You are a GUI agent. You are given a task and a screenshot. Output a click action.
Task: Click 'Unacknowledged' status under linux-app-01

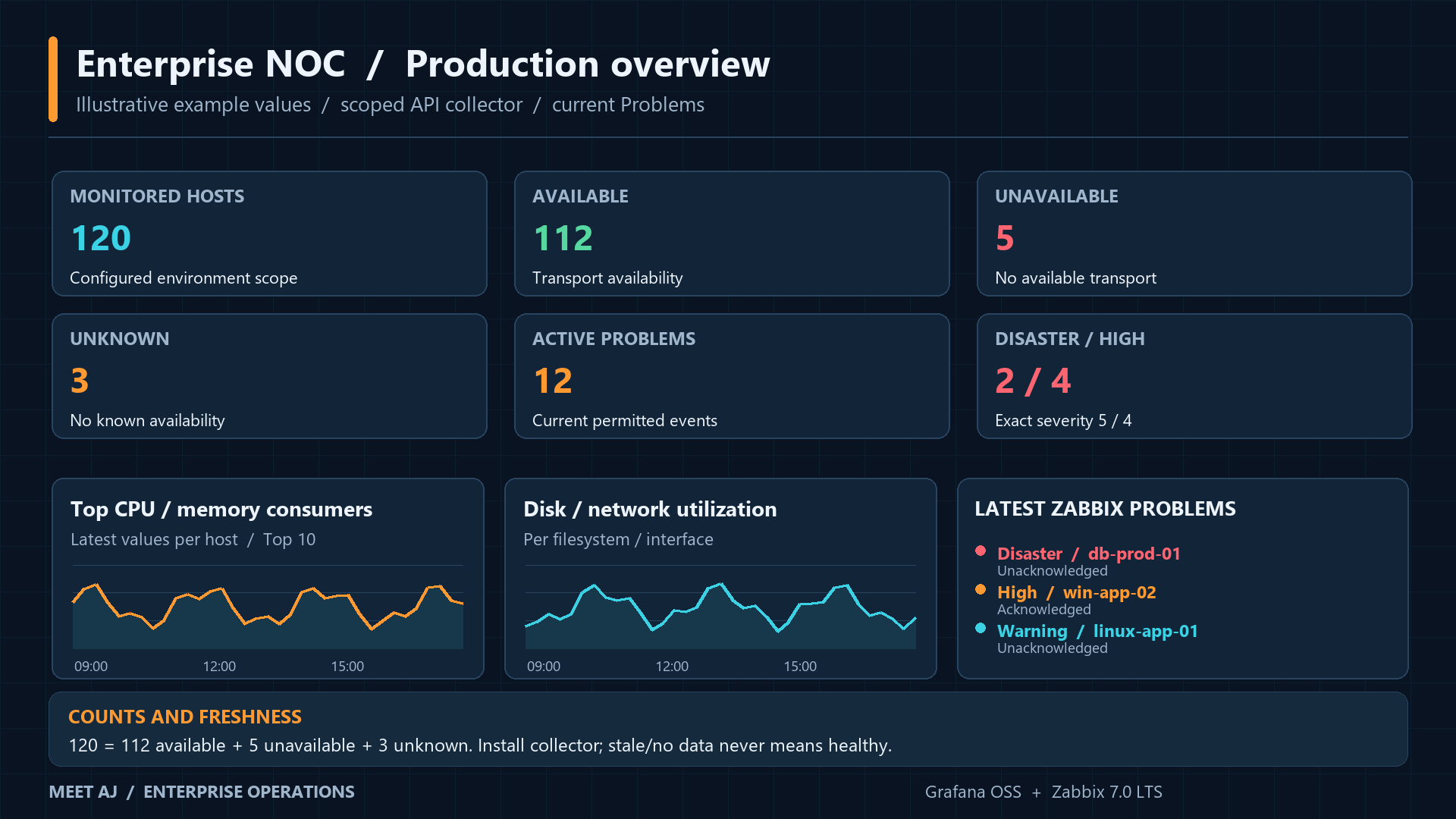point(1053,648)
